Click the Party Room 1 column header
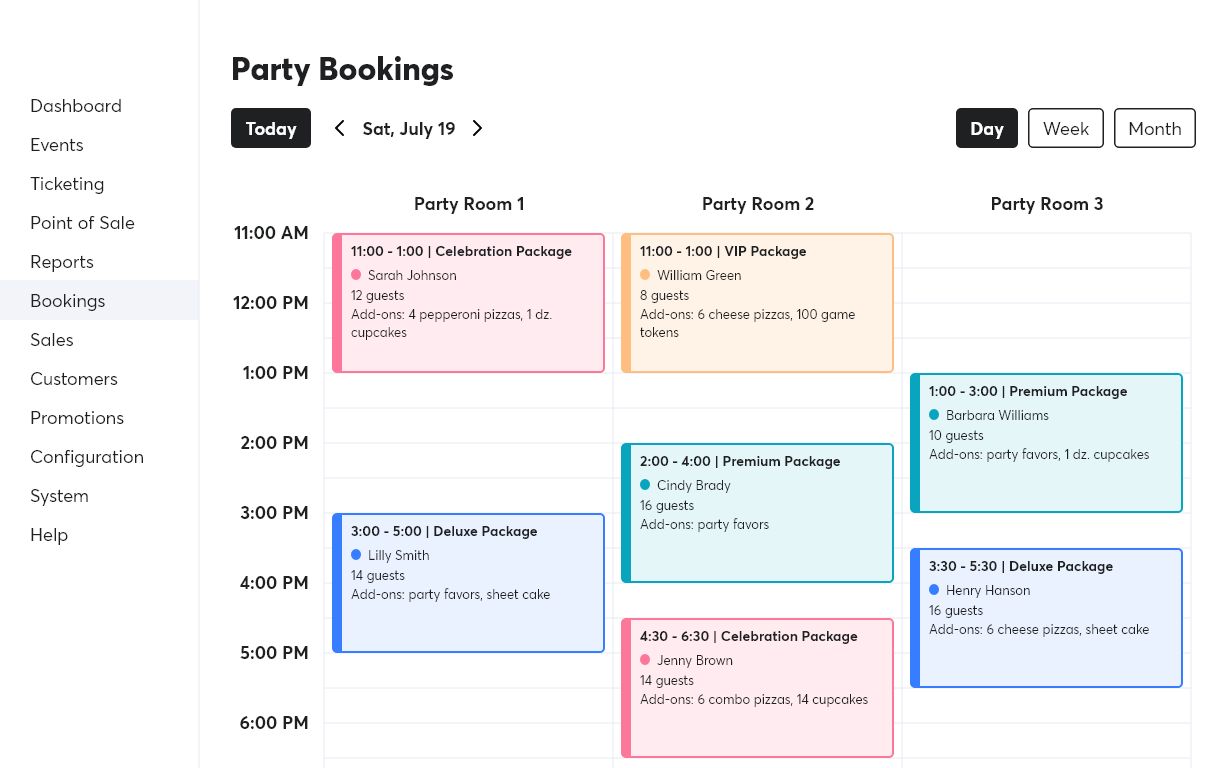This screenshot has height=768, width=1230. (469, 204)
